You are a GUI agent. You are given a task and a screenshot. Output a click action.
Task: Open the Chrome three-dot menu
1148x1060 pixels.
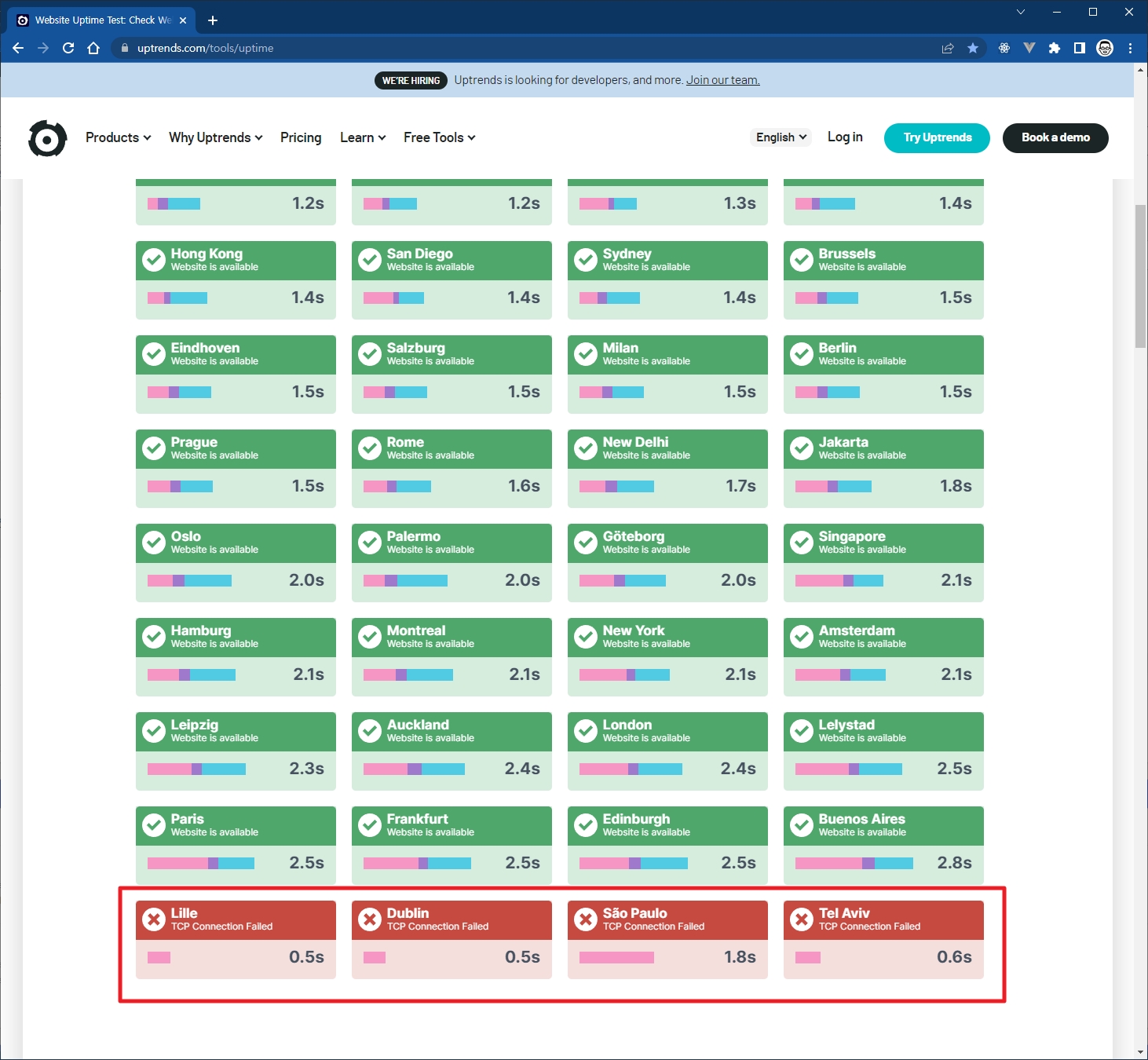point(1130,48)
